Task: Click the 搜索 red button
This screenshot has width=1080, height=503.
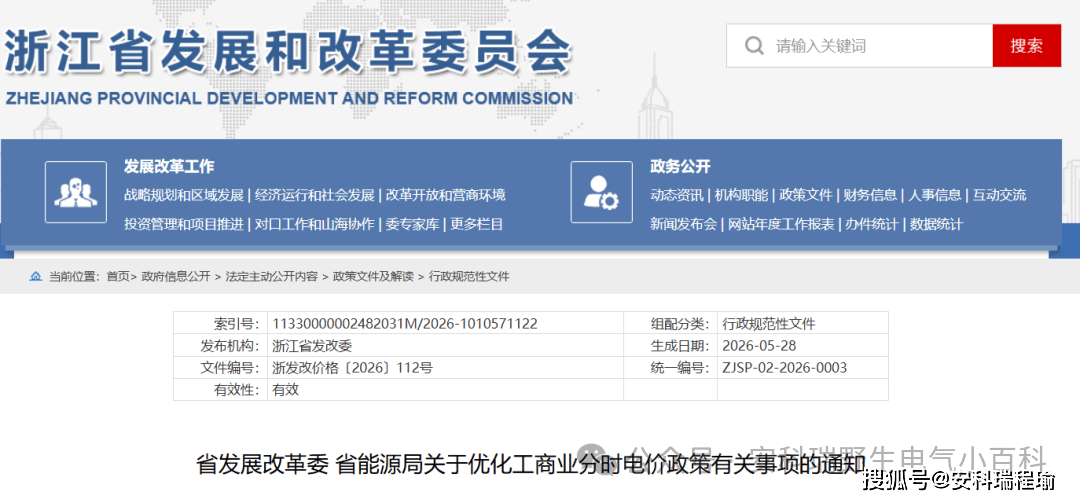Action: click(1026, 46)
